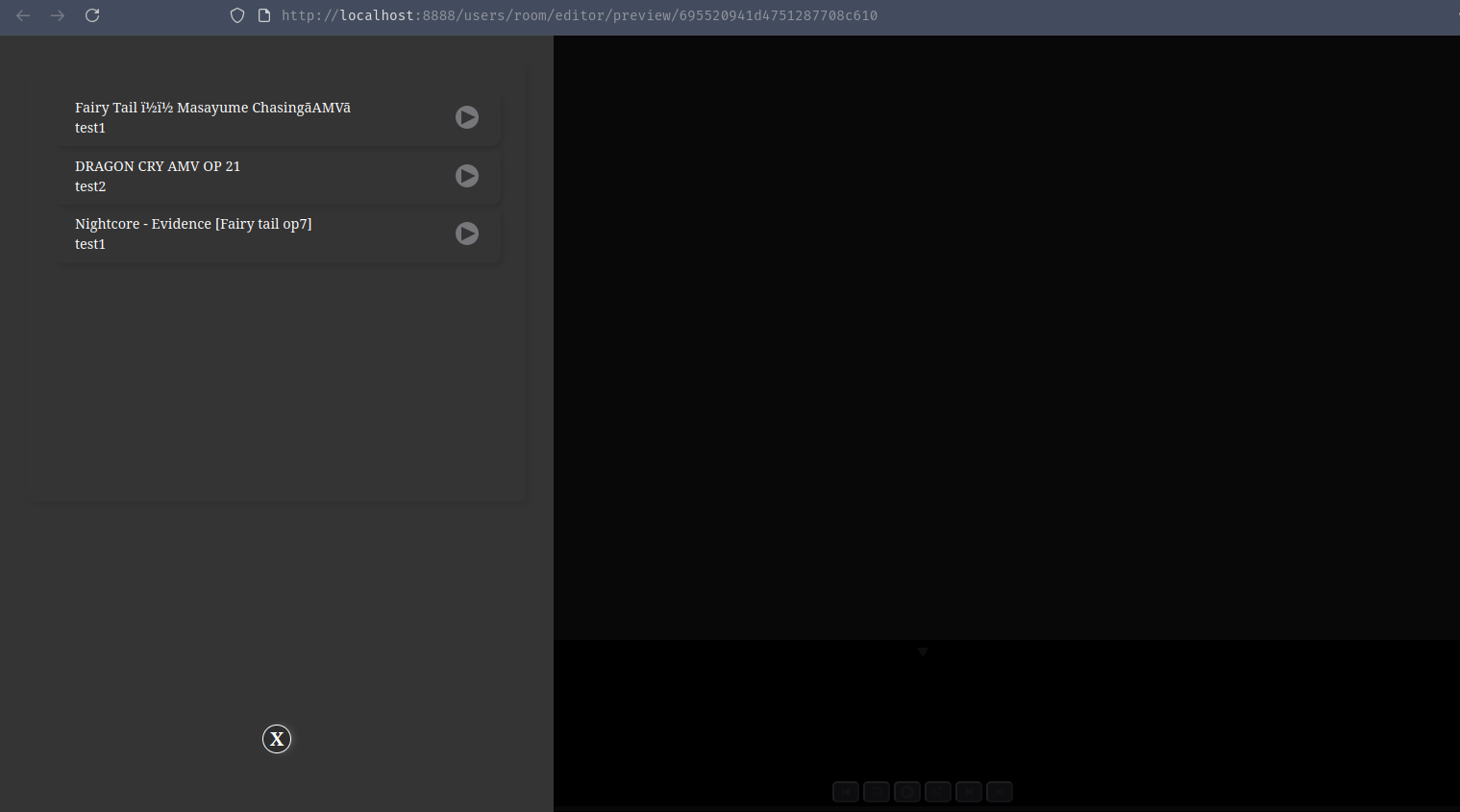Open the page security info panel
The height and width of the screenshot is (812, 1460).
point(263,15)
